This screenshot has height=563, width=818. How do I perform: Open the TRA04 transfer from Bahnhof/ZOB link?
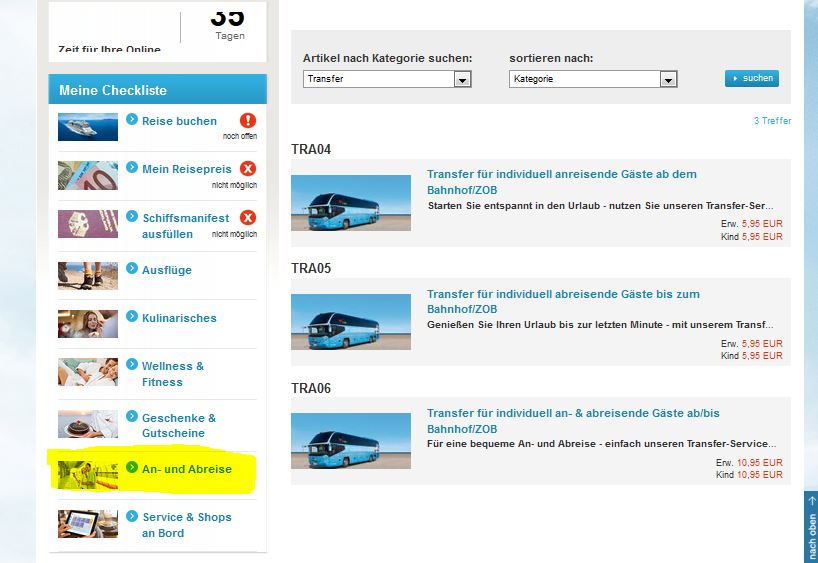click(561, 181)
